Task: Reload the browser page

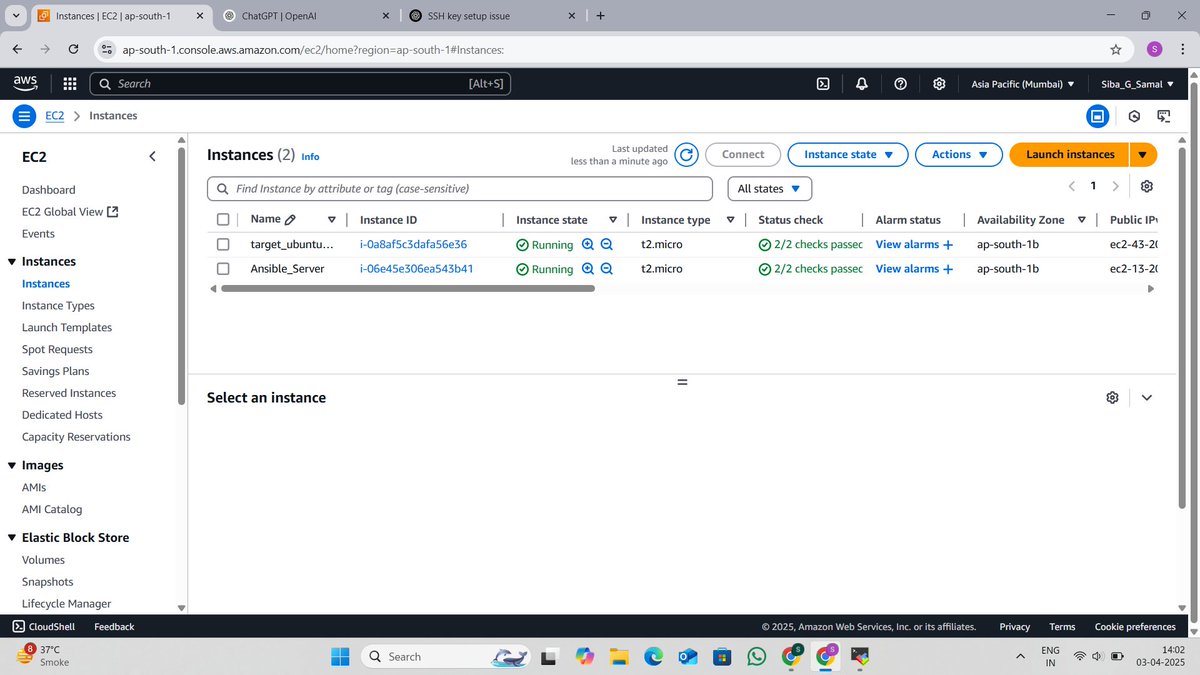Action: click(x=74, y=49)
